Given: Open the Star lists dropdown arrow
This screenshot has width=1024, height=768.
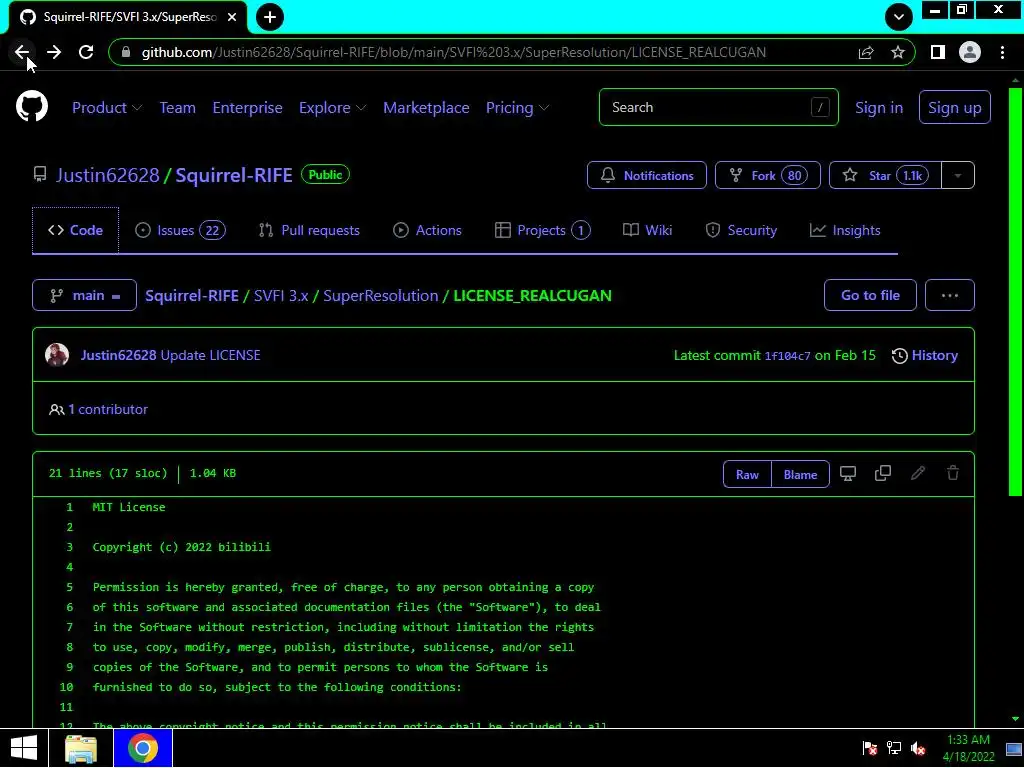Looking at the screenshot, I should click(x=958, y=175).
